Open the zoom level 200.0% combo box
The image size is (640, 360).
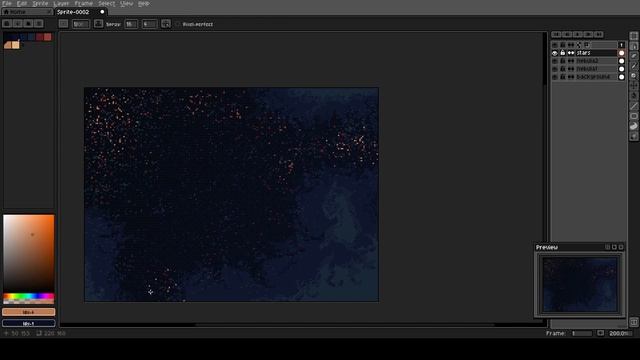[619, 333]
